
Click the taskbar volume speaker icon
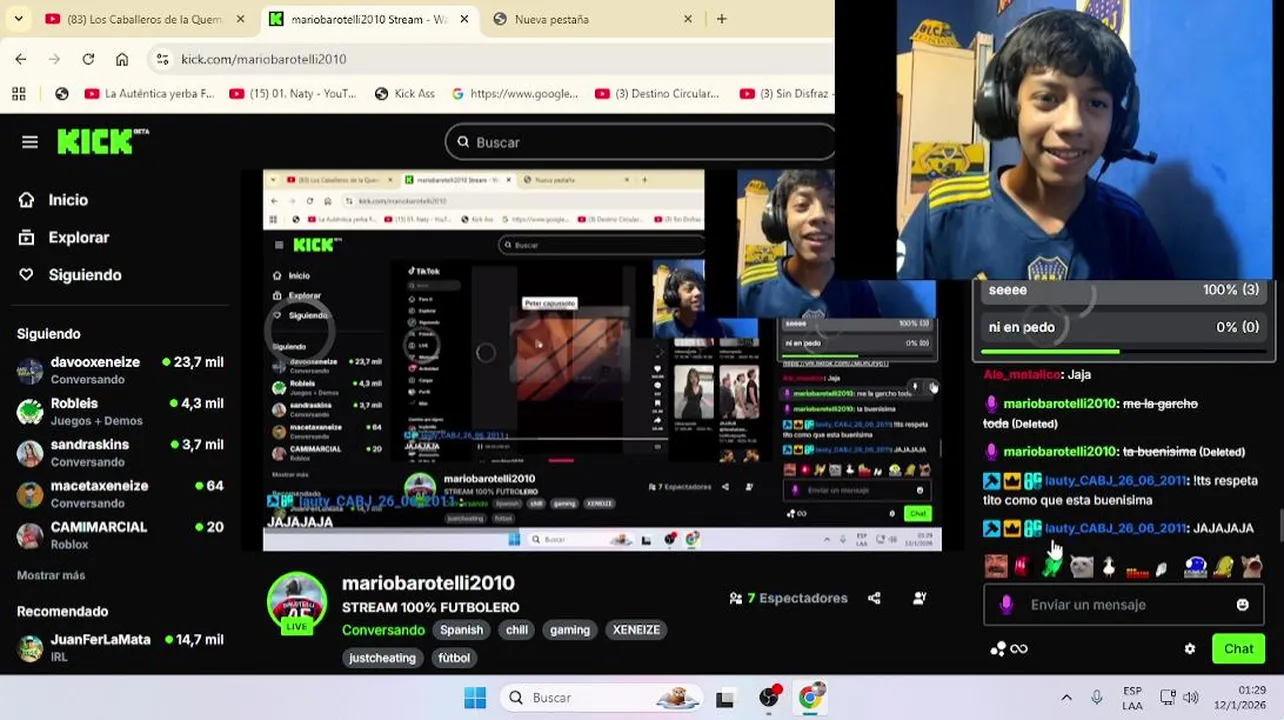(x=1190, y=698)
